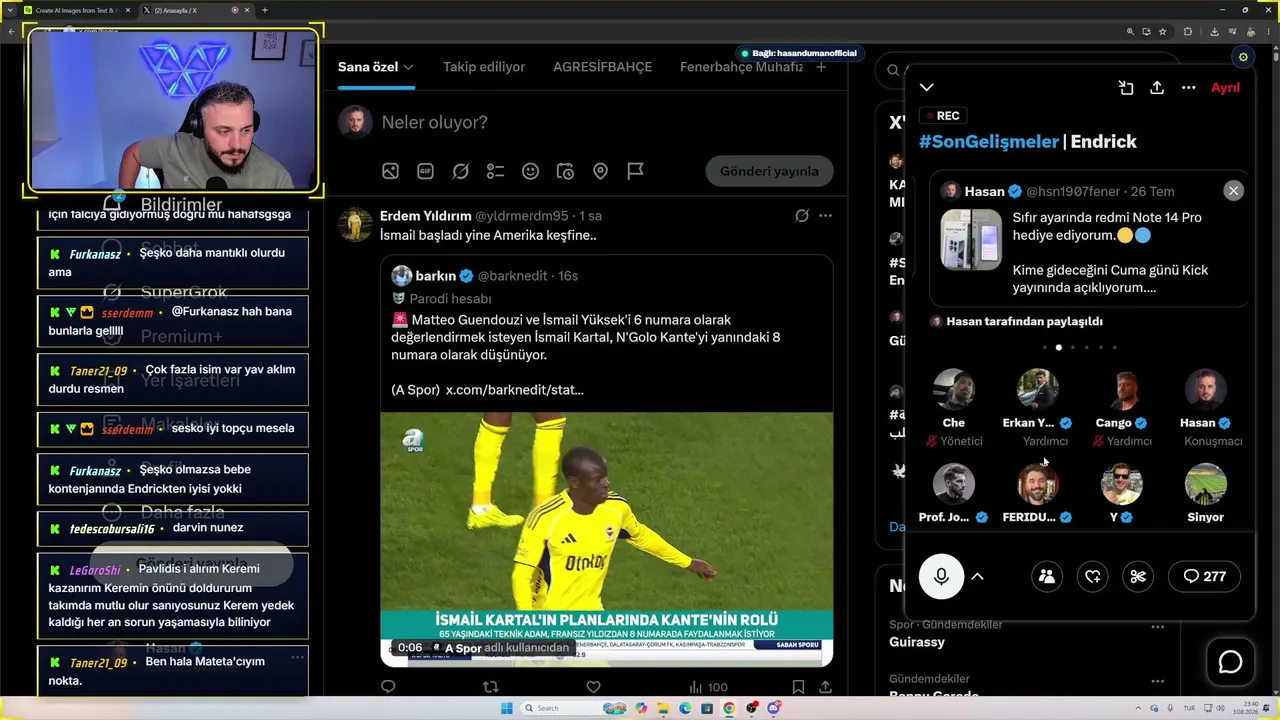Open the Windows Start menu

507,708
